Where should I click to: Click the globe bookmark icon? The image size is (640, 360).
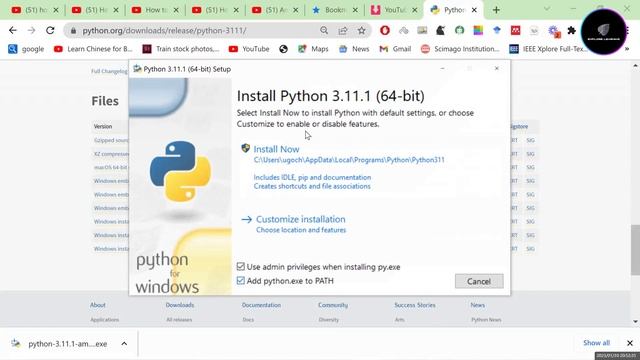[x=283, y=49]
